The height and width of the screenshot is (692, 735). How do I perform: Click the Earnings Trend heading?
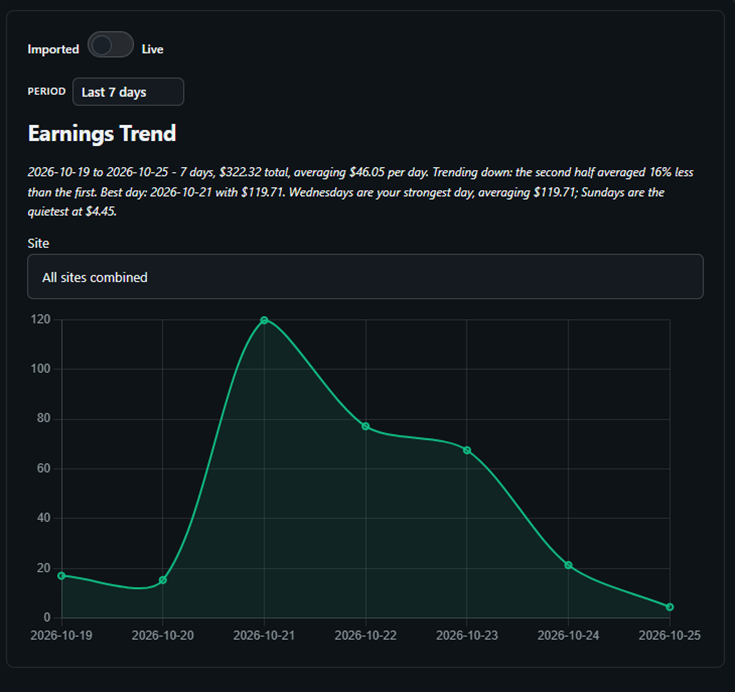click(102, 134)
